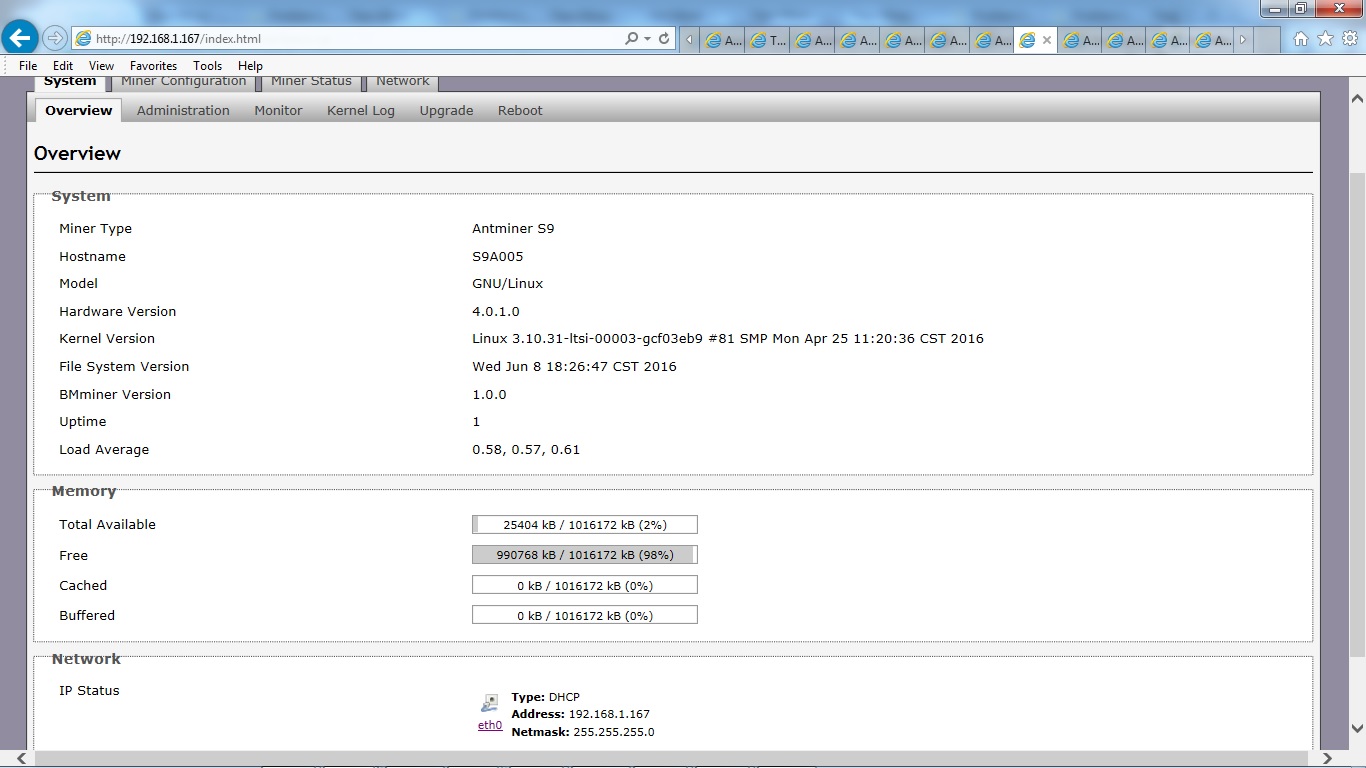Click the eth0 network interface icon
Screen dimensions: 1366x768
click(490, 704)
